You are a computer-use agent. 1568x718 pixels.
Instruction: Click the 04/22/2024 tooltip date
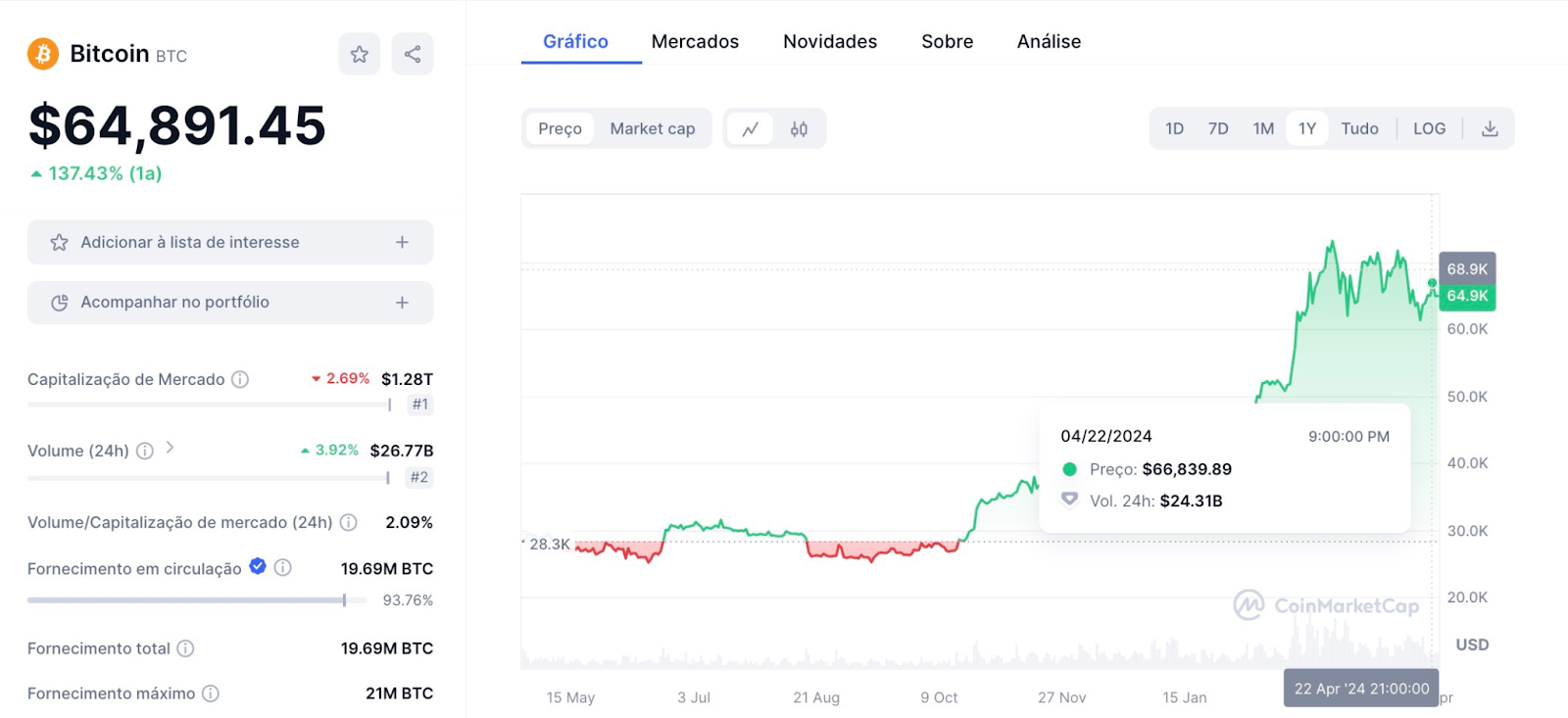(1106, 436)
